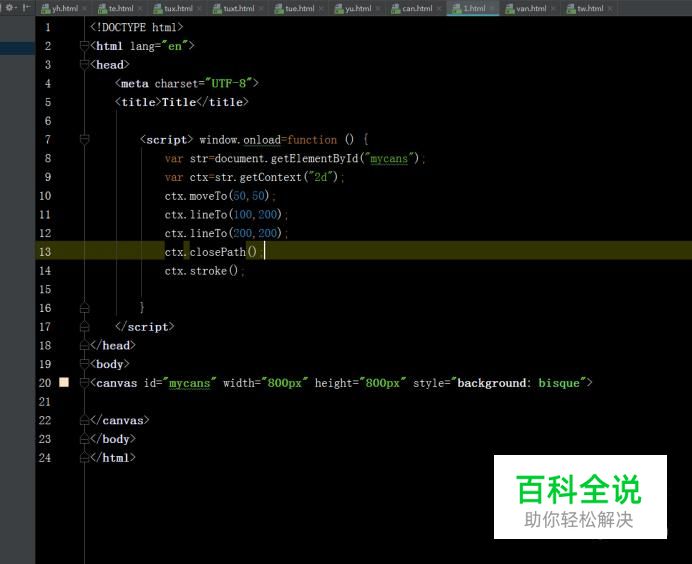
Task: Switch to the te.html tab
Action: [121, 8]
